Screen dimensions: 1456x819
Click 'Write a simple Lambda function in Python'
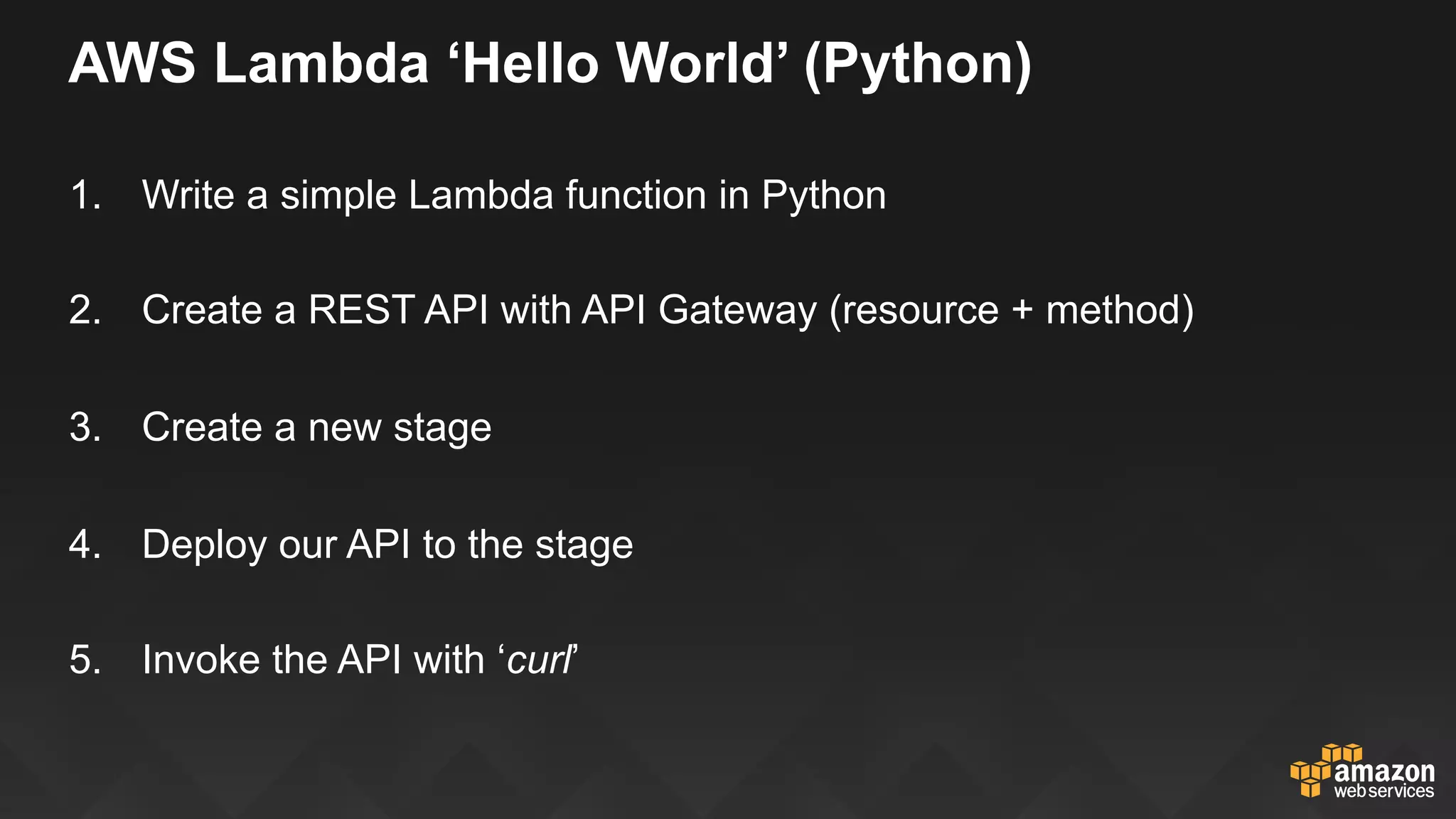(x=514, y=195)
